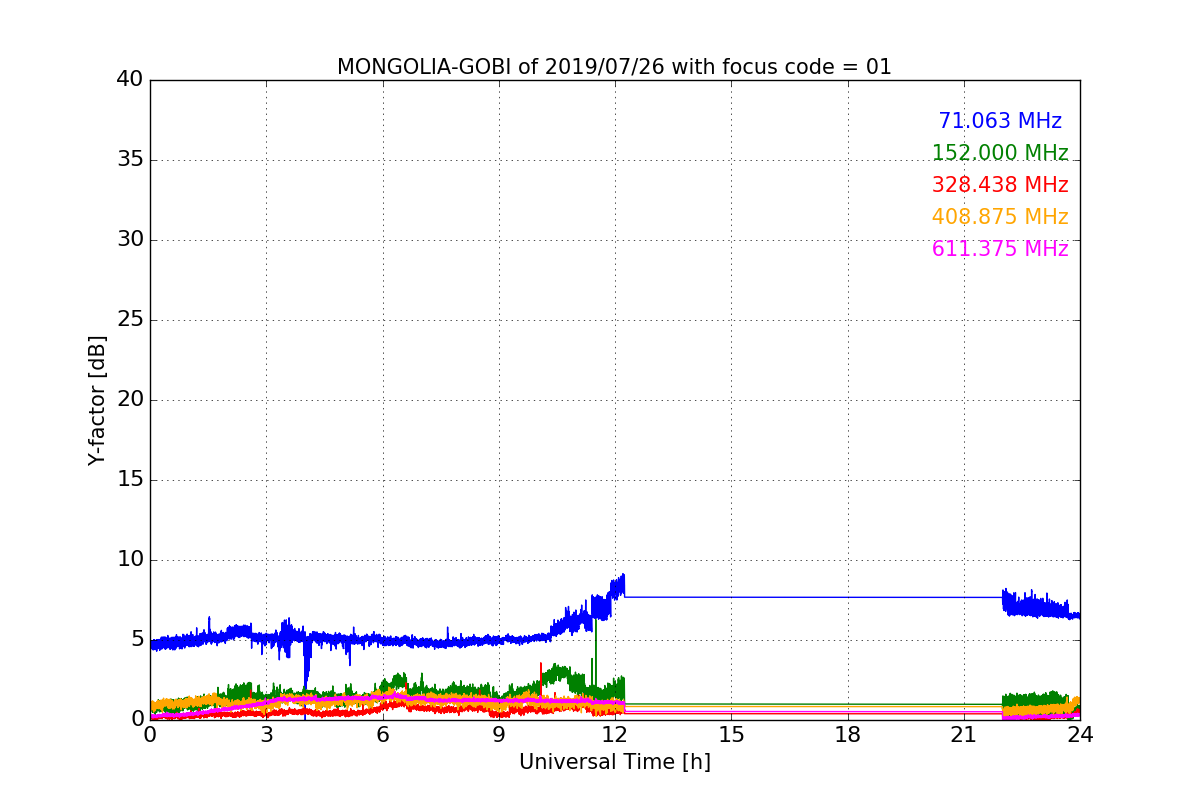Click y-axis tick label 20
The image size is (1200, 800).
pyautogui.click(x=130, y=399)
